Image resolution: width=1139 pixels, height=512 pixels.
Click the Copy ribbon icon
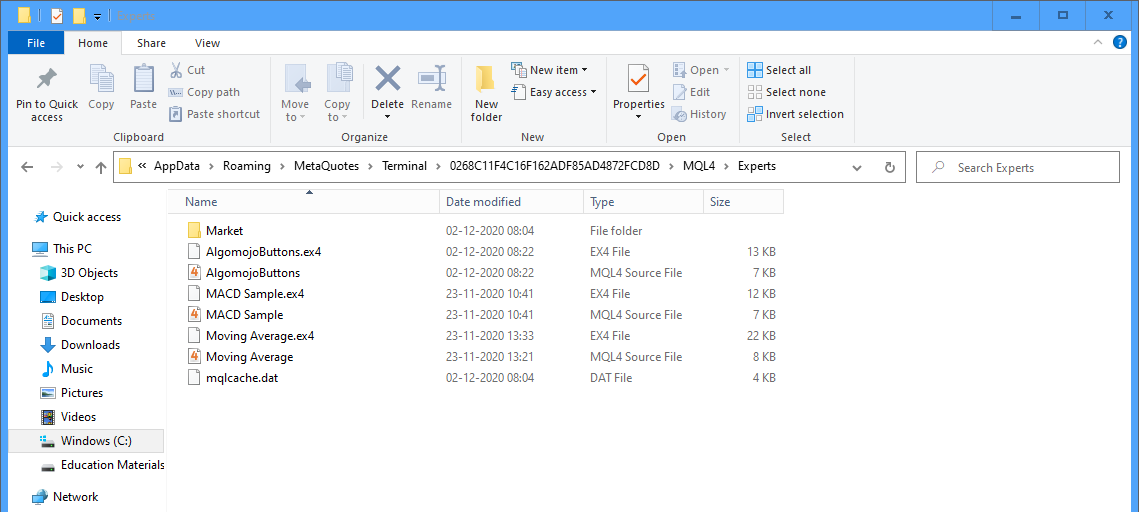pyautogui.click(x=101, y=78)
